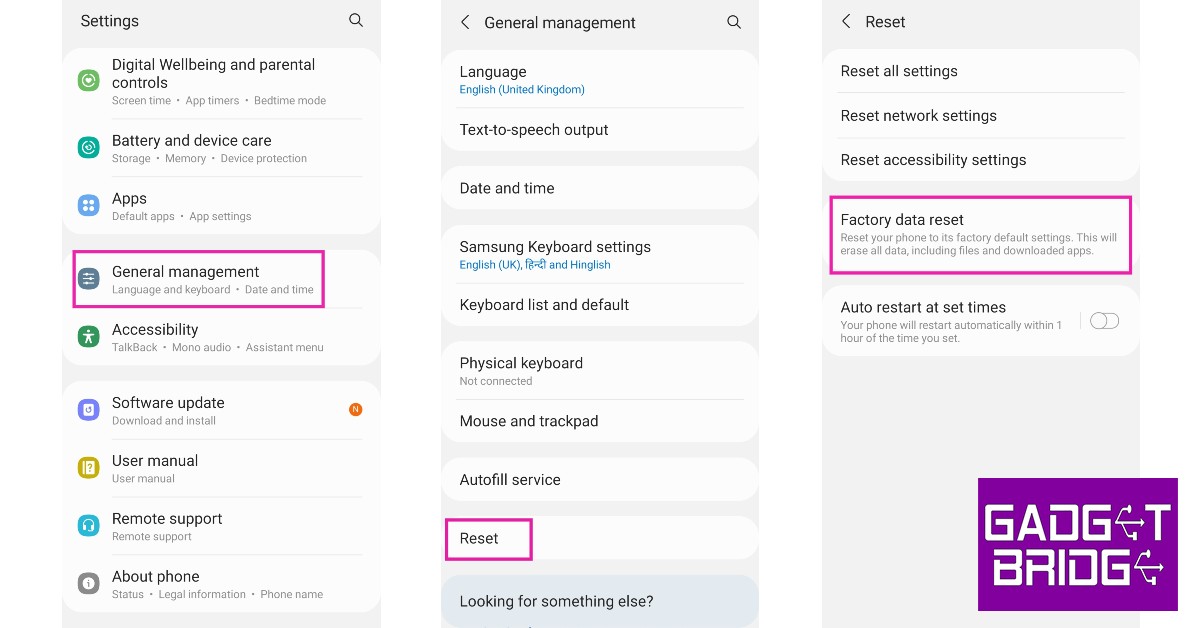Tap the orange notification badge on Software update
The height and width of the screenshot is (628, 1200).
[355, 410]
